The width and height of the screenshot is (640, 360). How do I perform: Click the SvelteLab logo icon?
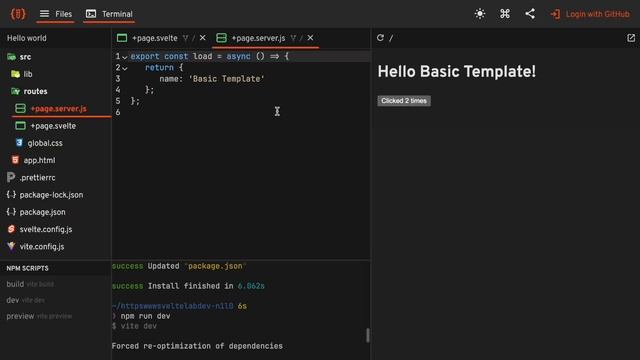pos(18,14)
